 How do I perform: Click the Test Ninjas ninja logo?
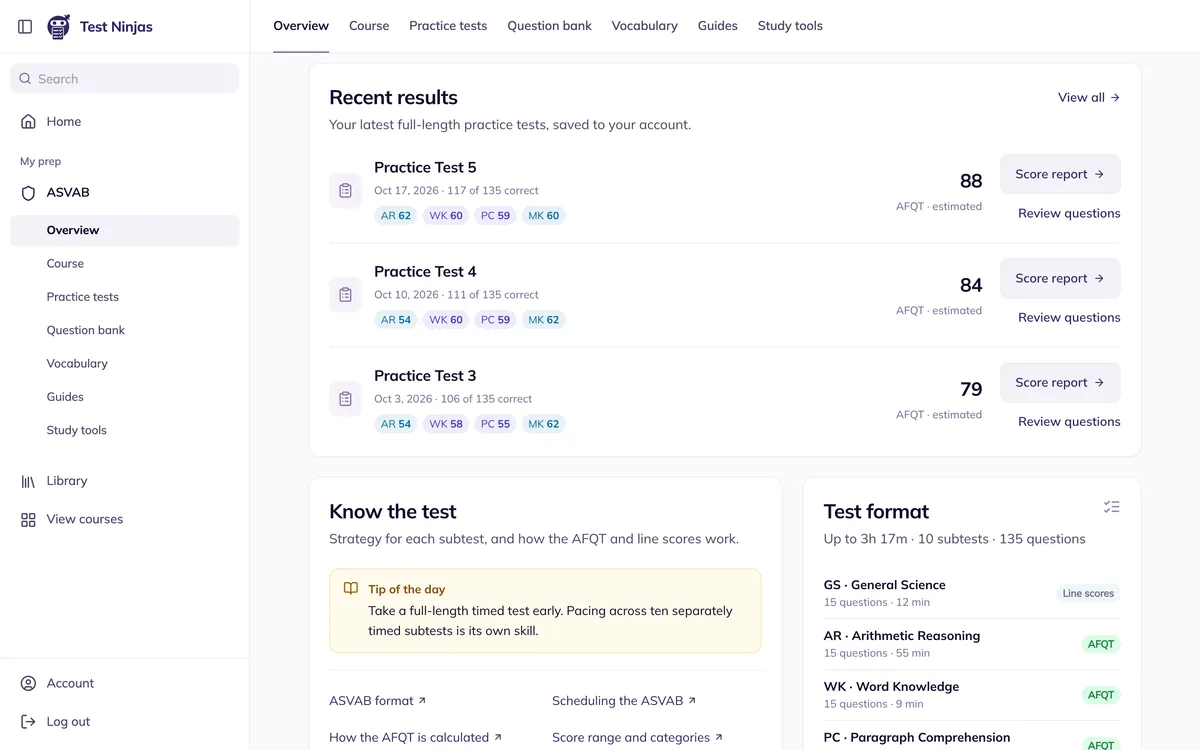(x=59, y=27)
